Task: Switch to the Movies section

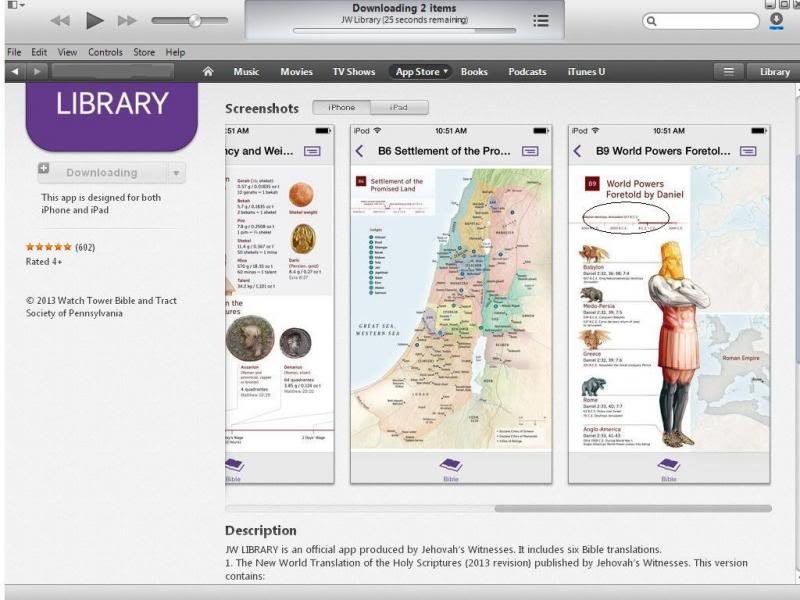Action: (296, 71)
